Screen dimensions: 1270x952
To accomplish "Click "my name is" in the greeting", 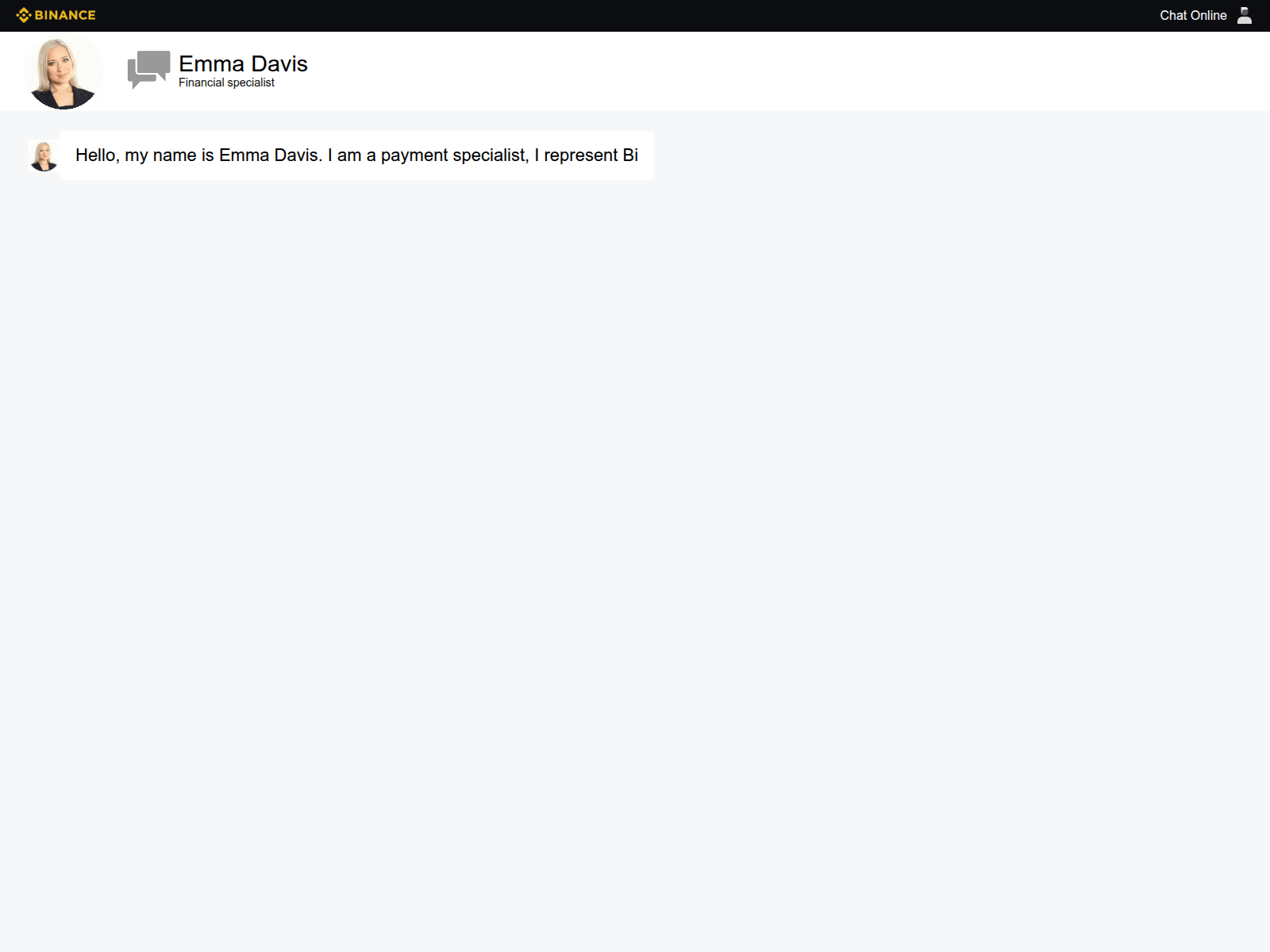I will (169, 155).
